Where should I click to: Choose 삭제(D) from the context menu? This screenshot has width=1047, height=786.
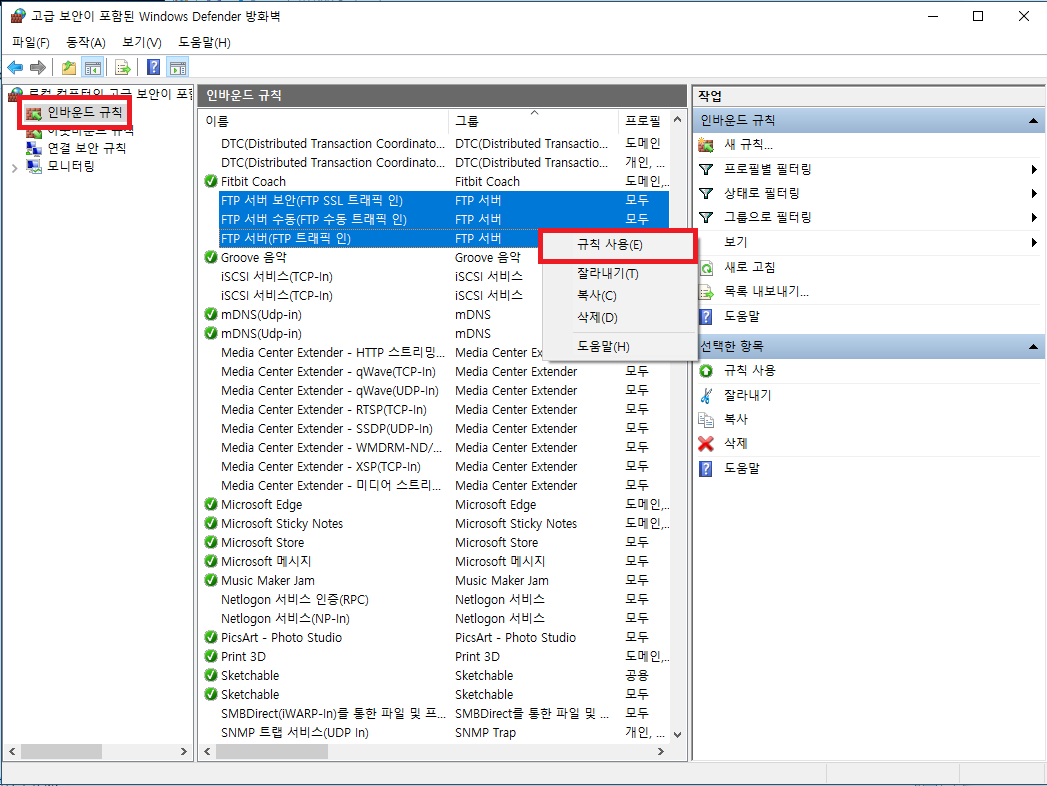pyautogui.click(x=617, y=318)
